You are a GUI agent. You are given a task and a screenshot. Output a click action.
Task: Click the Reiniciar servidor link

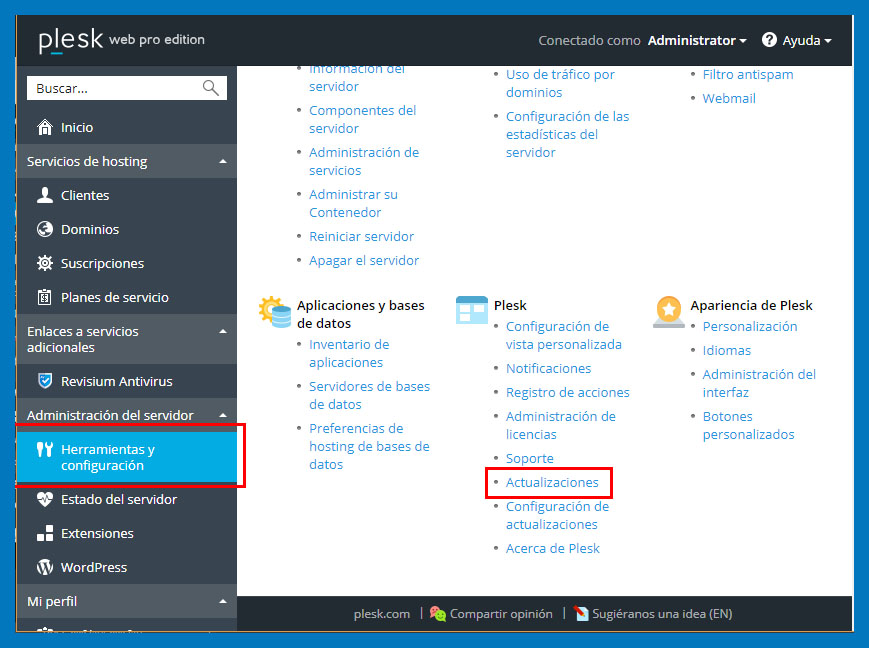(x=361, y=236)
